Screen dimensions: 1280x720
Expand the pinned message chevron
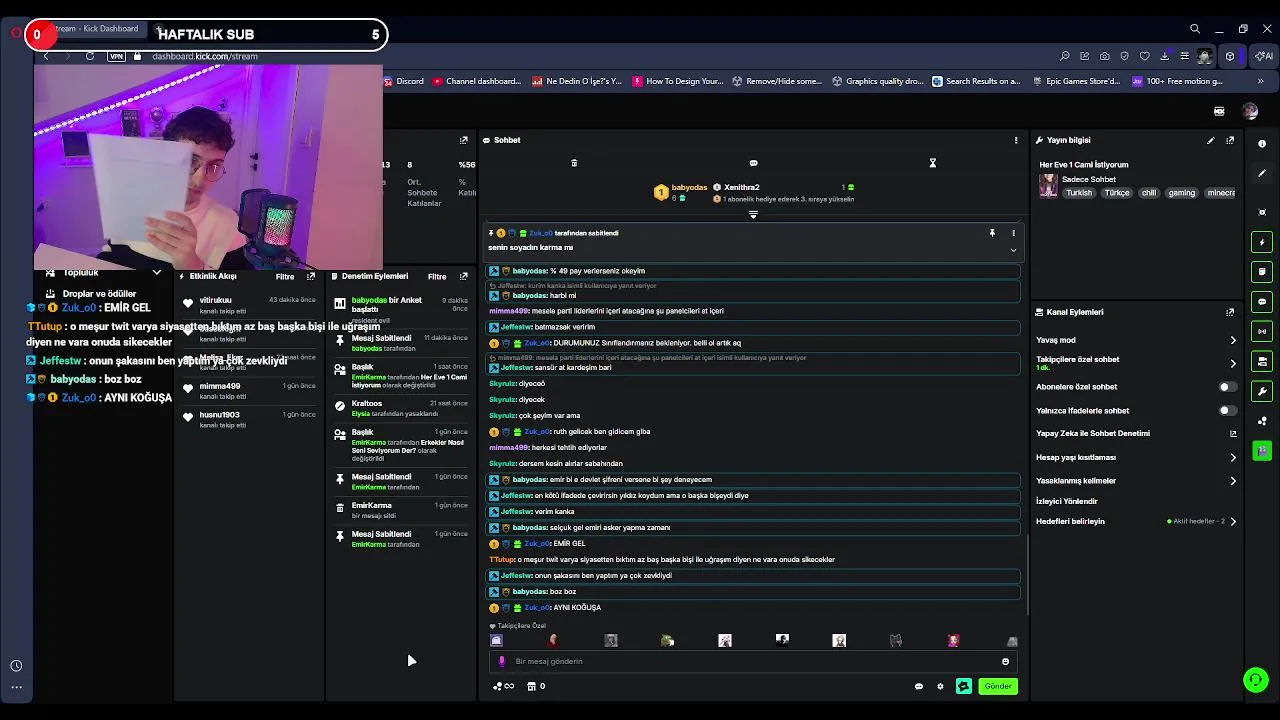[1013, 250]
